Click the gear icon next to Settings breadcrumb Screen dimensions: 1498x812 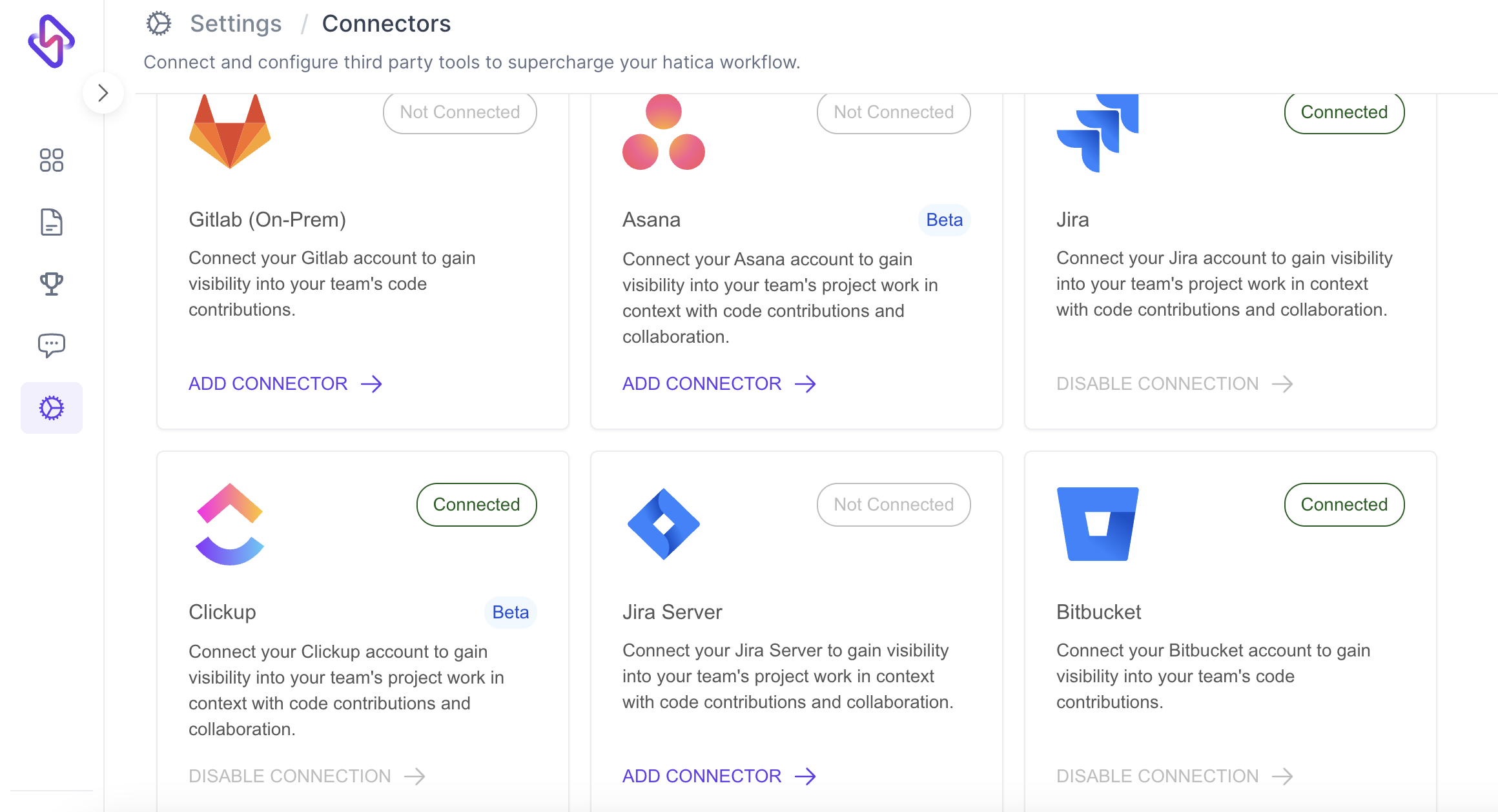(158, 23)
